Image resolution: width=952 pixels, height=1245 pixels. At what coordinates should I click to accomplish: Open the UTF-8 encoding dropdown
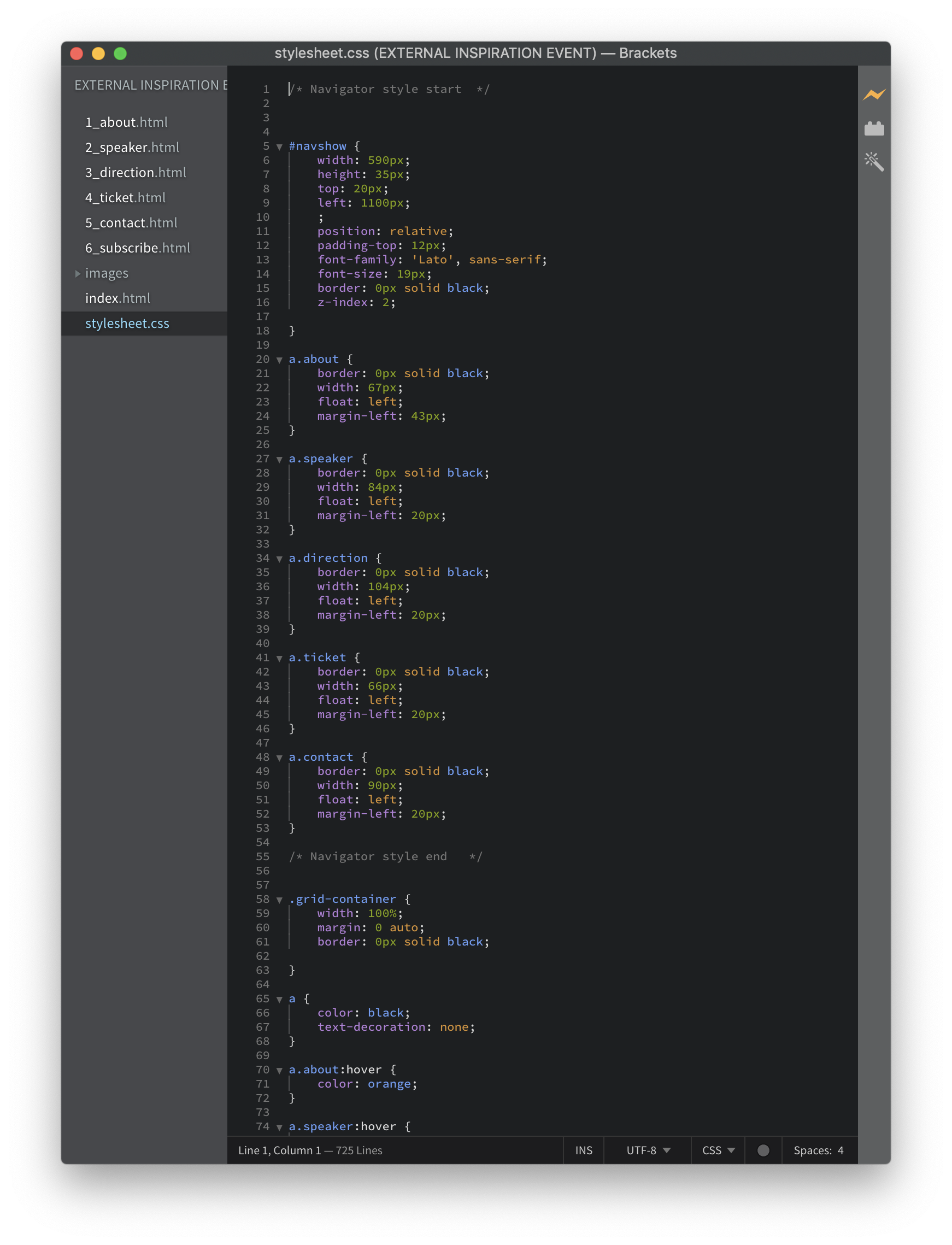pos(648,1150)
